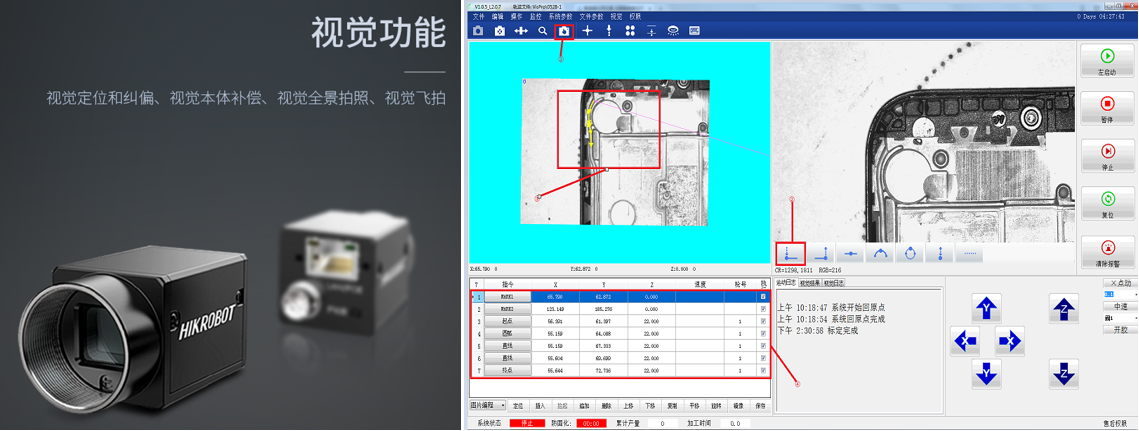Select the circle drawing tool
Screen dimensions: 1139x431
pyautogui.click(x=910, y=254)
